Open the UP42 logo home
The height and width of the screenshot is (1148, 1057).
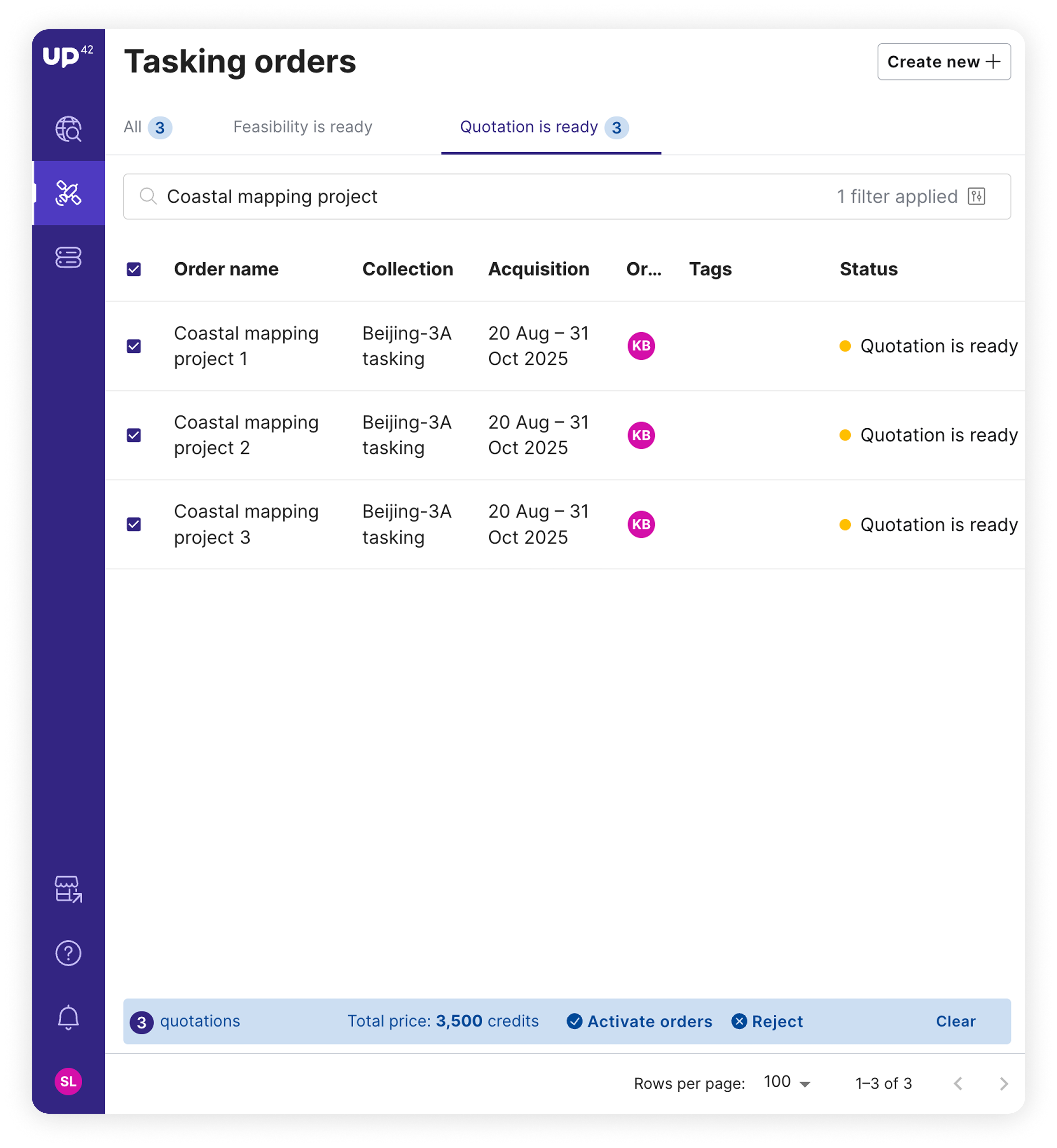67,56
